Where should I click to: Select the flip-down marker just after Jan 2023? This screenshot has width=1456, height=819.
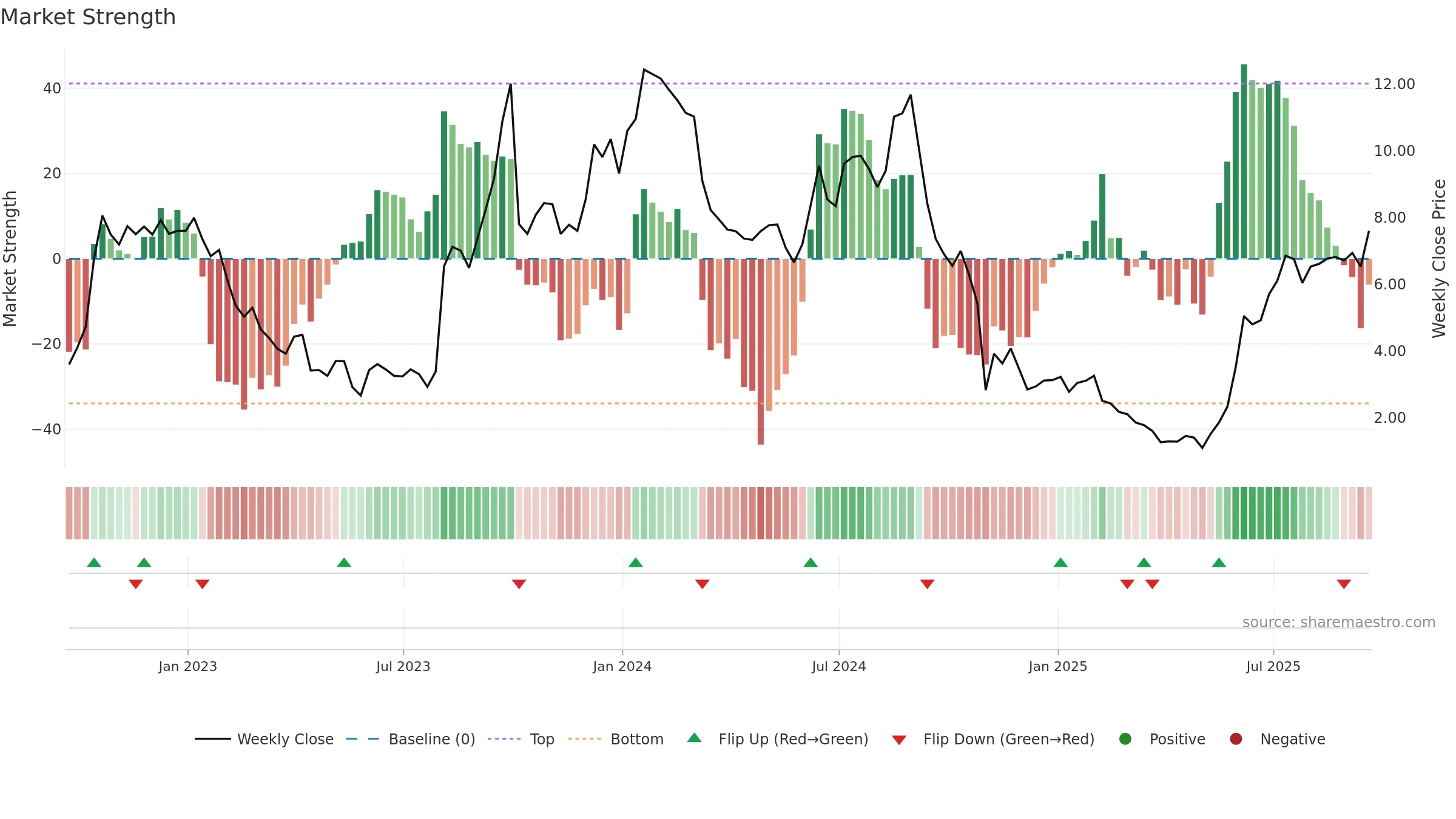coord(203,584)
